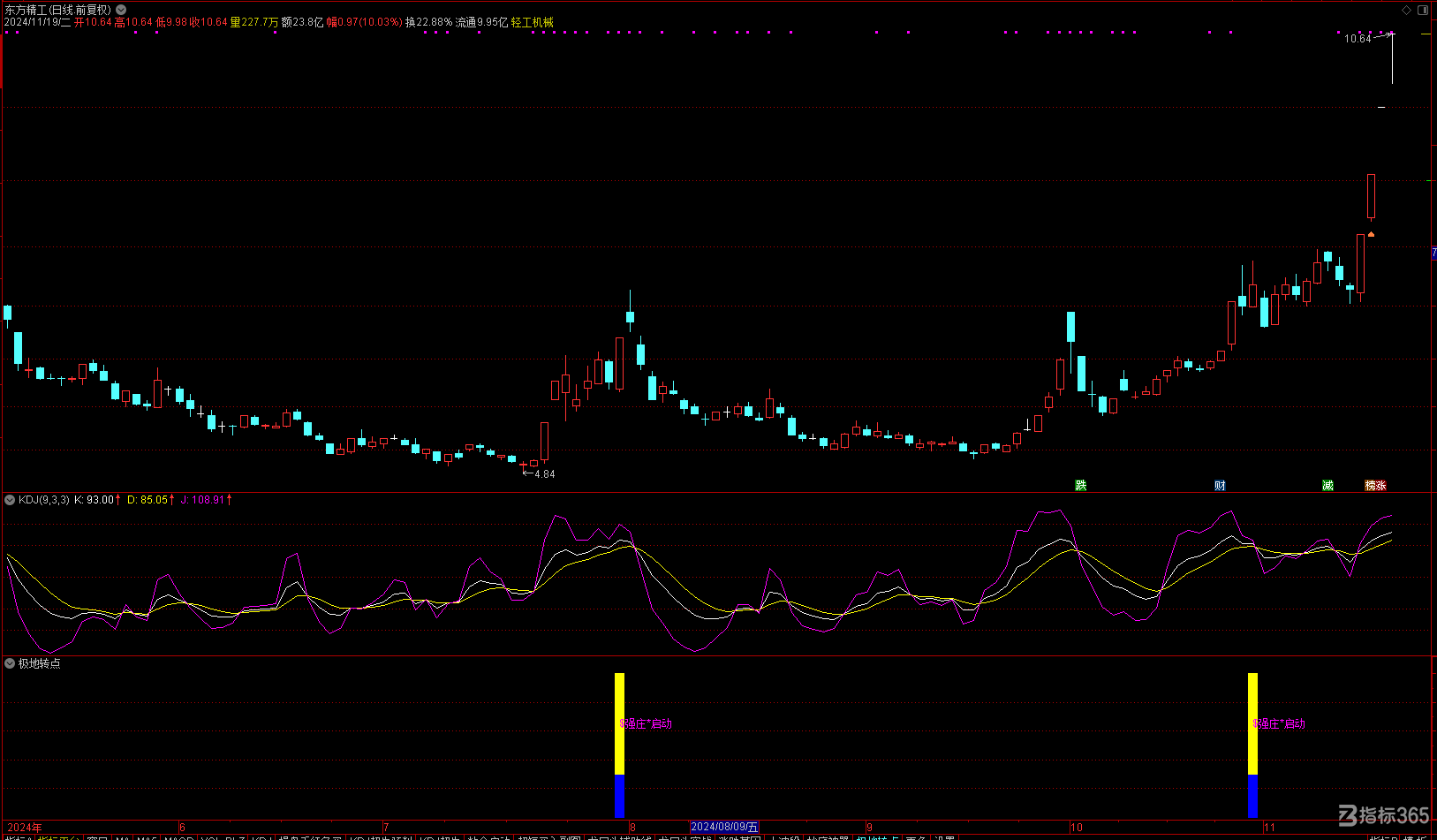Click the 10.64 high price label
Image resolution: width=1437 pixels, height=840 pixels.
pyautogui.click(x=1358, y=39)
